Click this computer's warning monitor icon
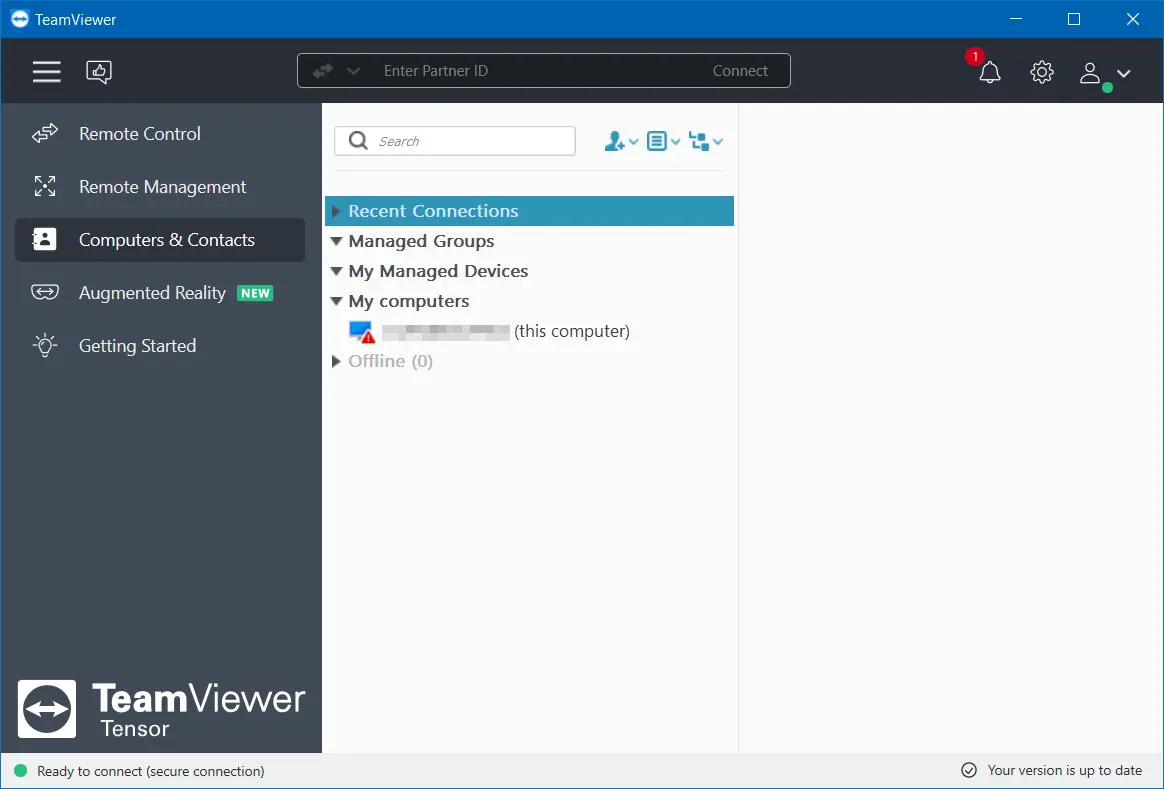This screenshot has width=1164, height=789. coord(362,331)
